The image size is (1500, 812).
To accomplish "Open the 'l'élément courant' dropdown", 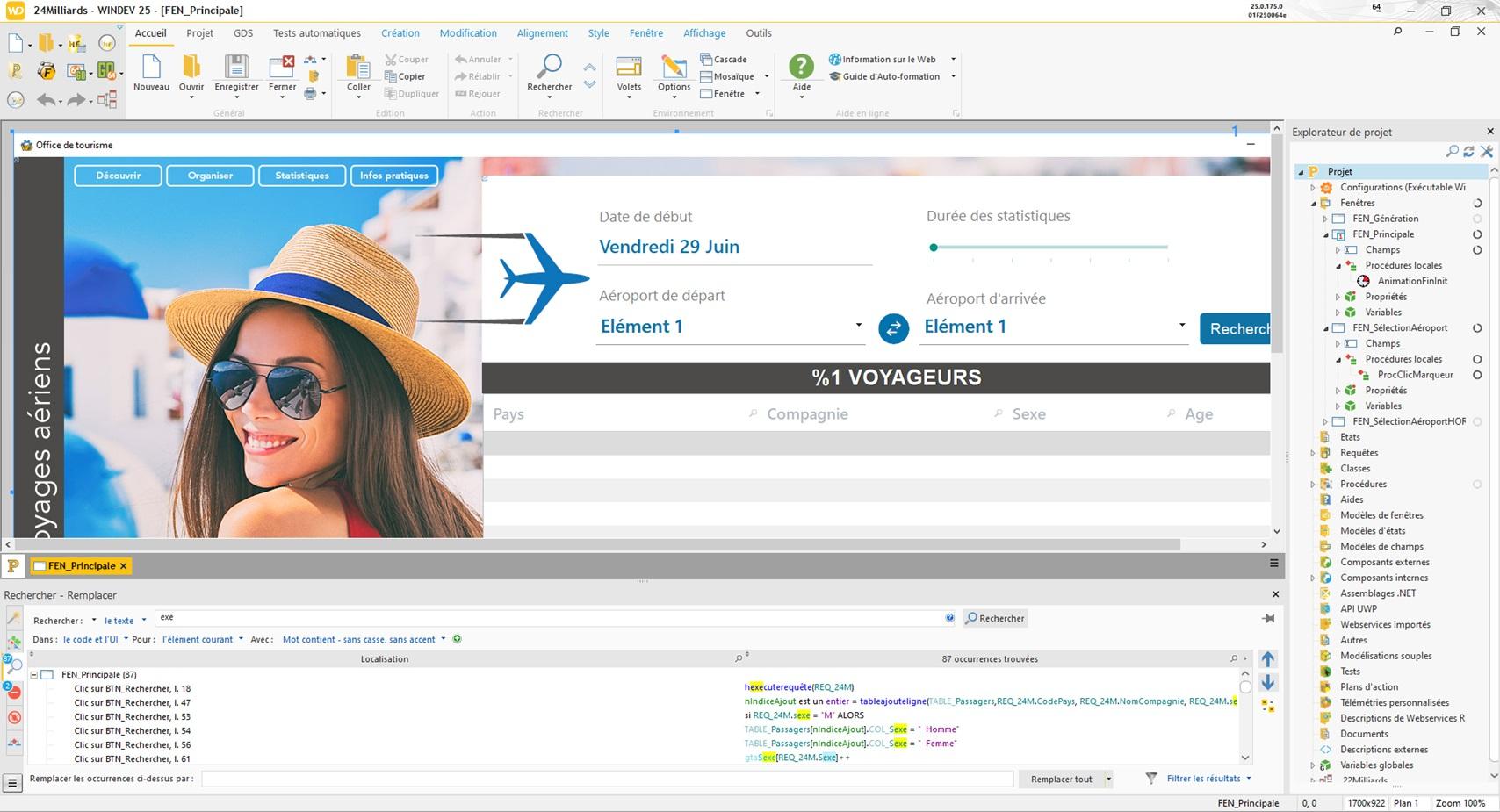I will point(203,639).
